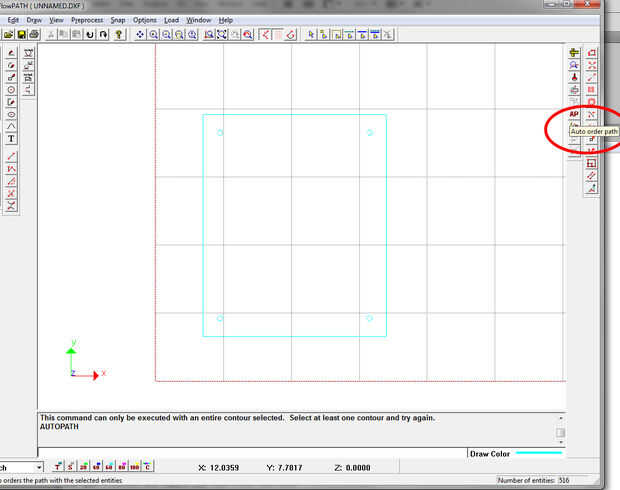Open the Edit menu
620x490 pixels.
click(x=13, y=20)
